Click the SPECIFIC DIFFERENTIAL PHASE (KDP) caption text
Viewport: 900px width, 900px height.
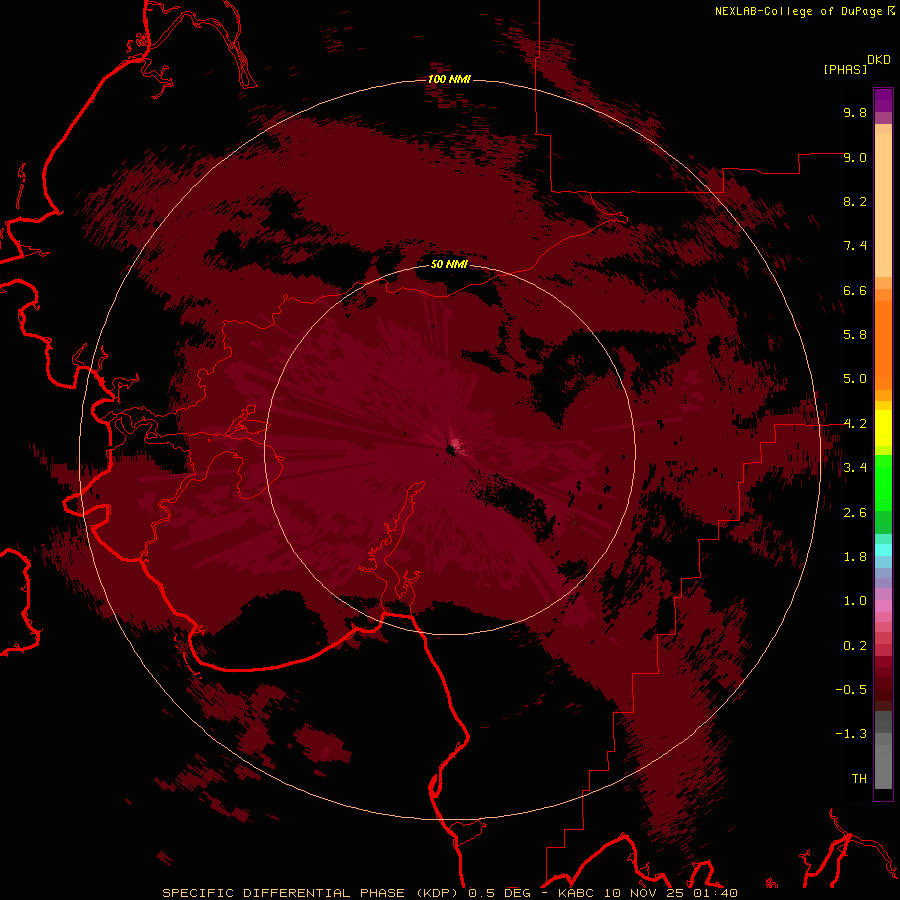313,893
